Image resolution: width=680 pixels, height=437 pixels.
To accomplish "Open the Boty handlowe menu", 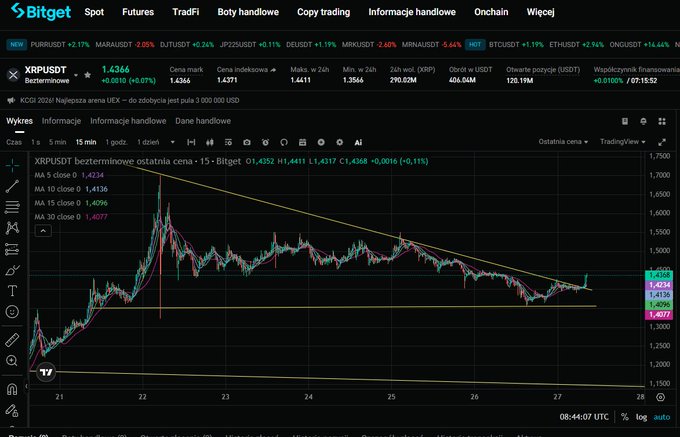I will 248,12.
